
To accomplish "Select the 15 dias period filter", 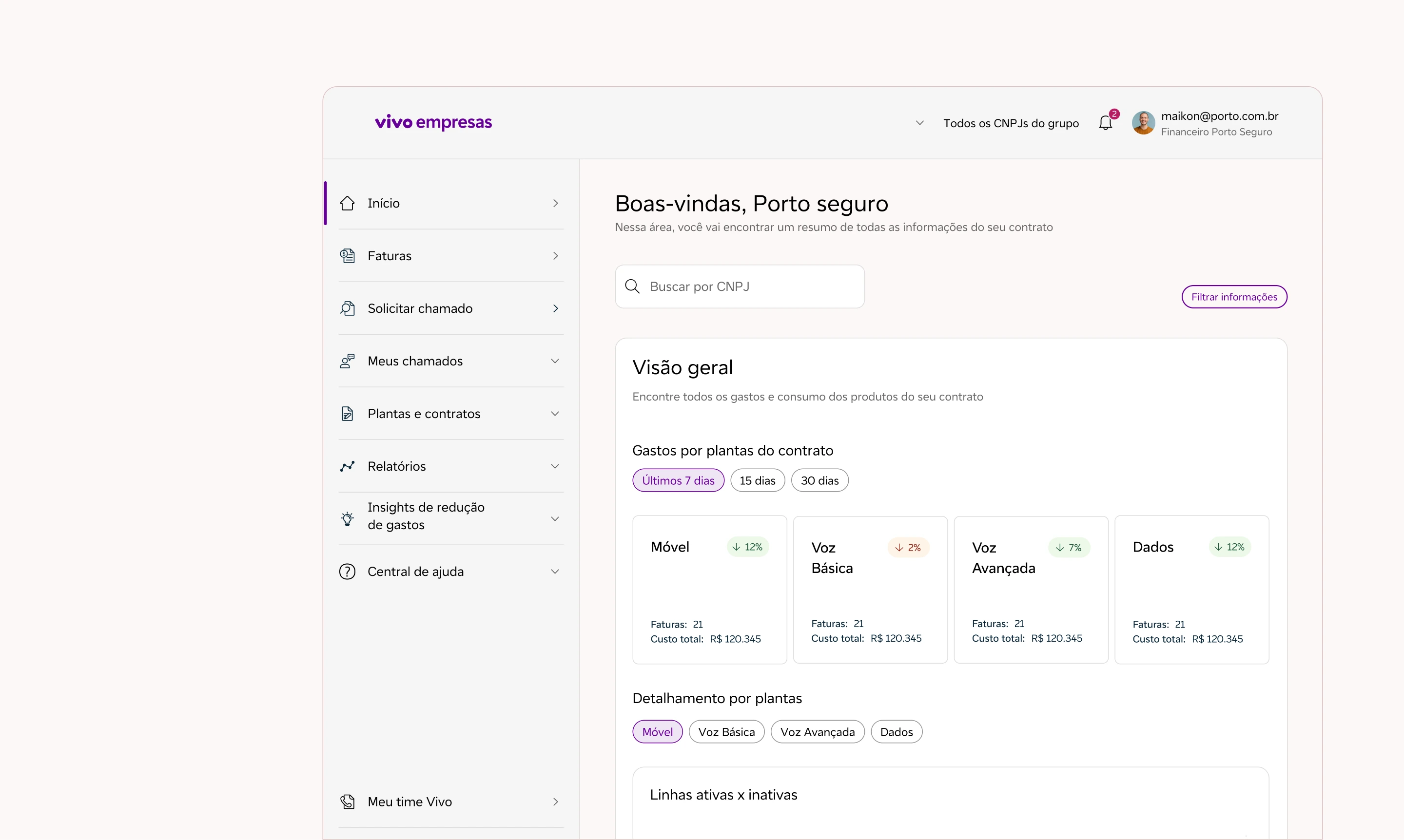I will pos(758,480).
